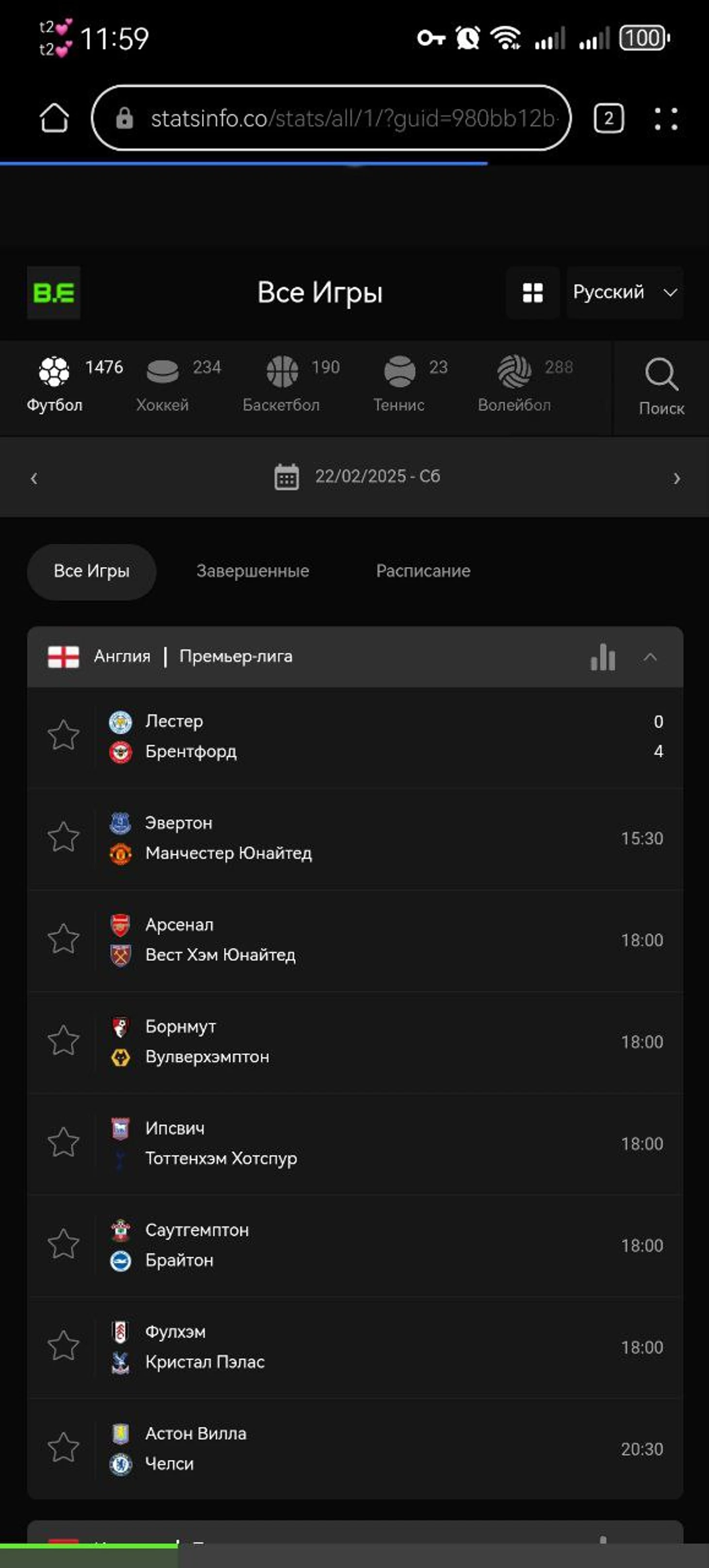Open the date picker 22/02/2025
Screen dimensions: 709x1568
coord(358,477)
